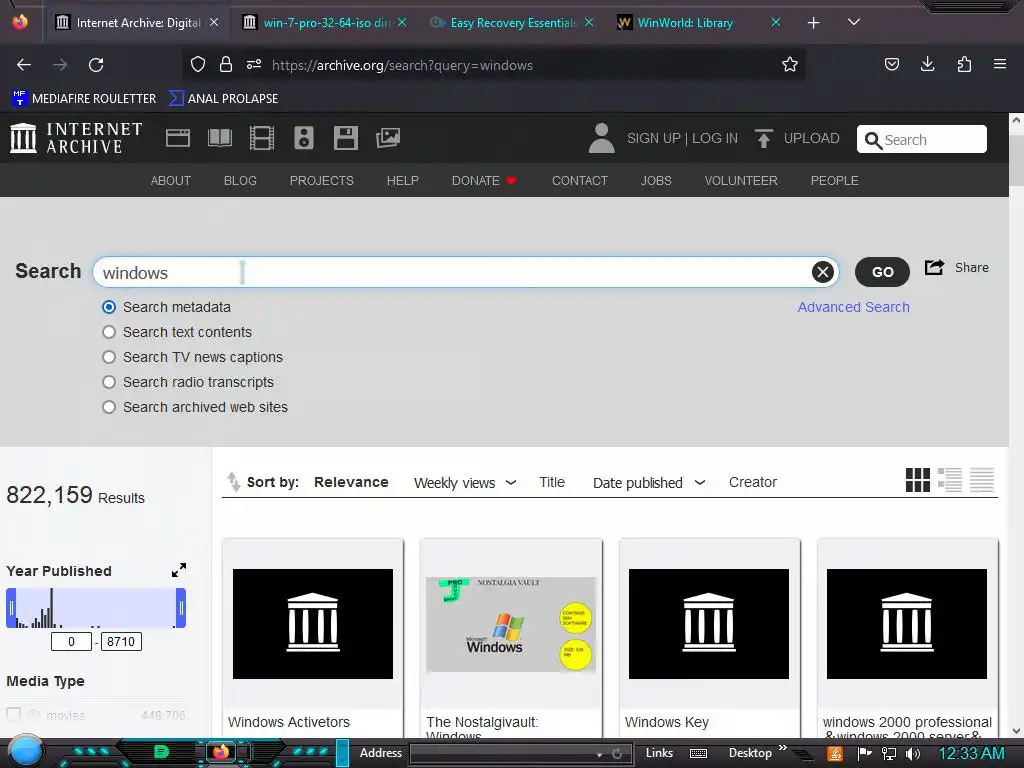The width and height of the screenshot is (1024, 768).
Task: Expand the Year Published histogram
Action: 179,570
